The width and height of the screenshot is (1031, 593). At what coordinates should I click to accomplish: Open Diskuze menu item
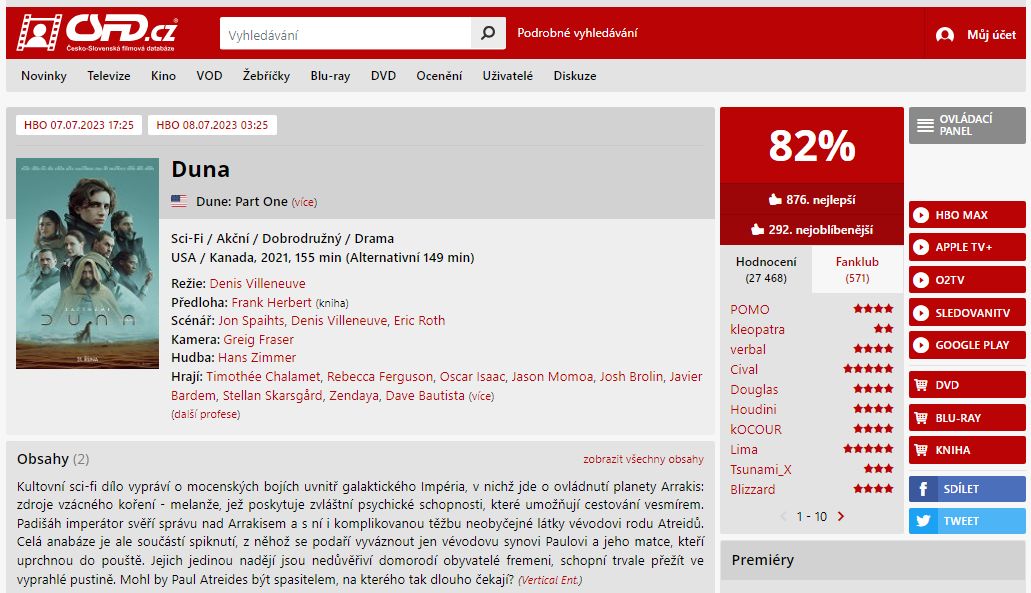click(x=575, y=76)
